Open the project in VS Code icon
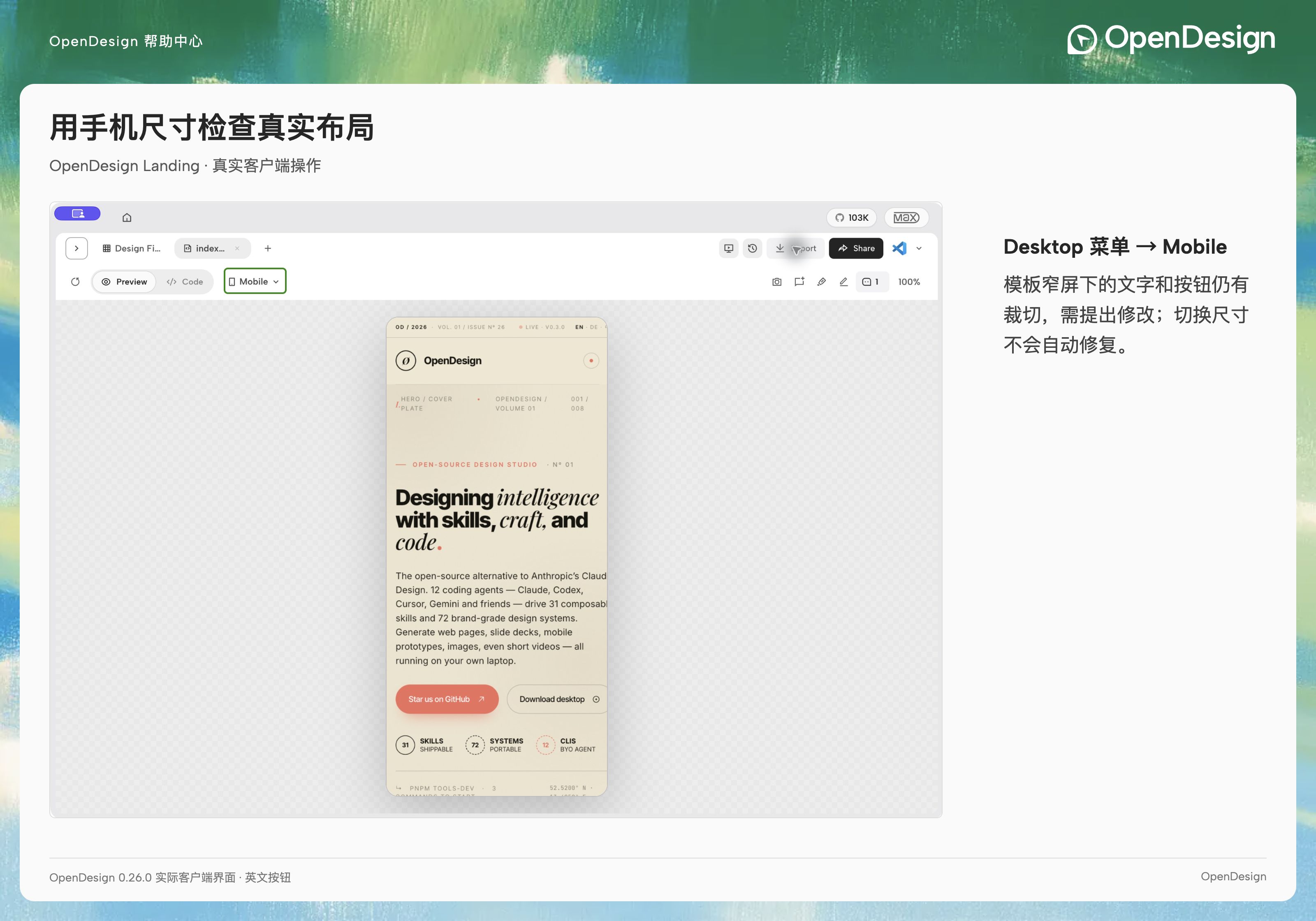1316x921 pixels. tap(899, 248)
